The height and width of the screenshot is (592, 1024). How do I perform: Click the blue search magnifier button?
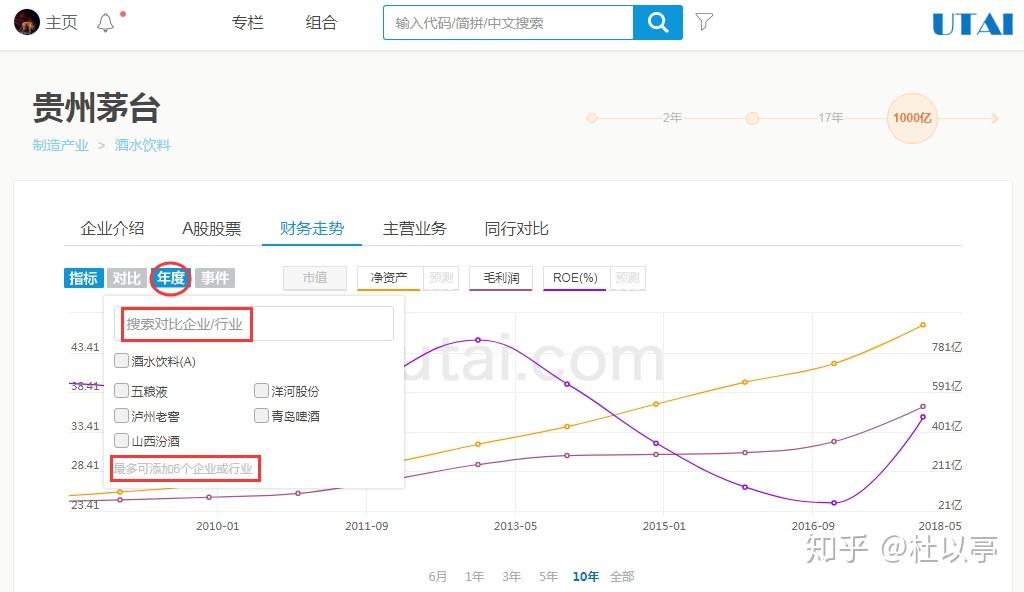tap(658, 23)
